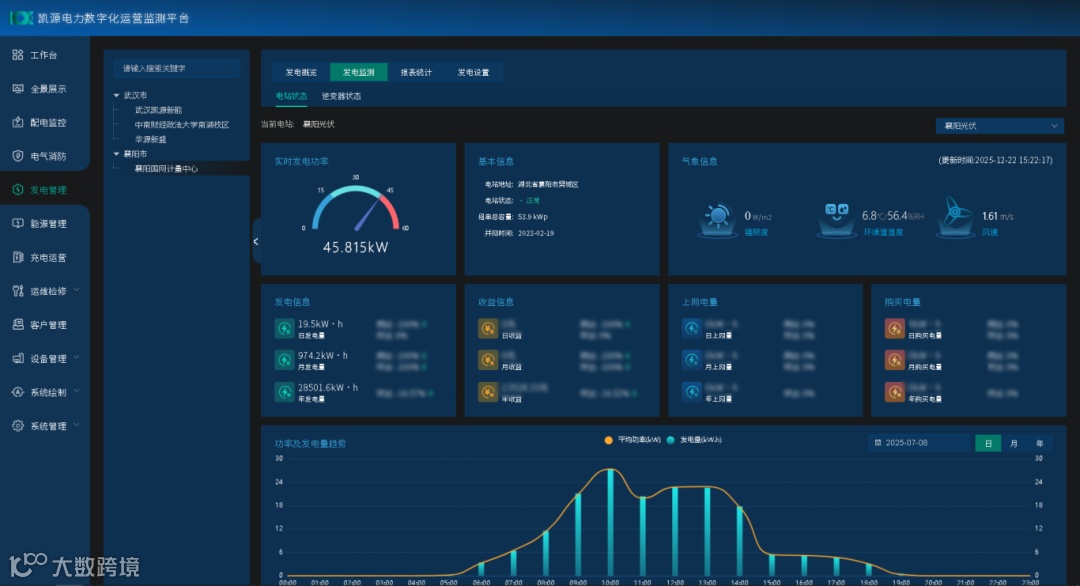This screenshot has height=586, width=1080.
Task: Select the 电站状态 sub-tab
Action: pos(291,96)
